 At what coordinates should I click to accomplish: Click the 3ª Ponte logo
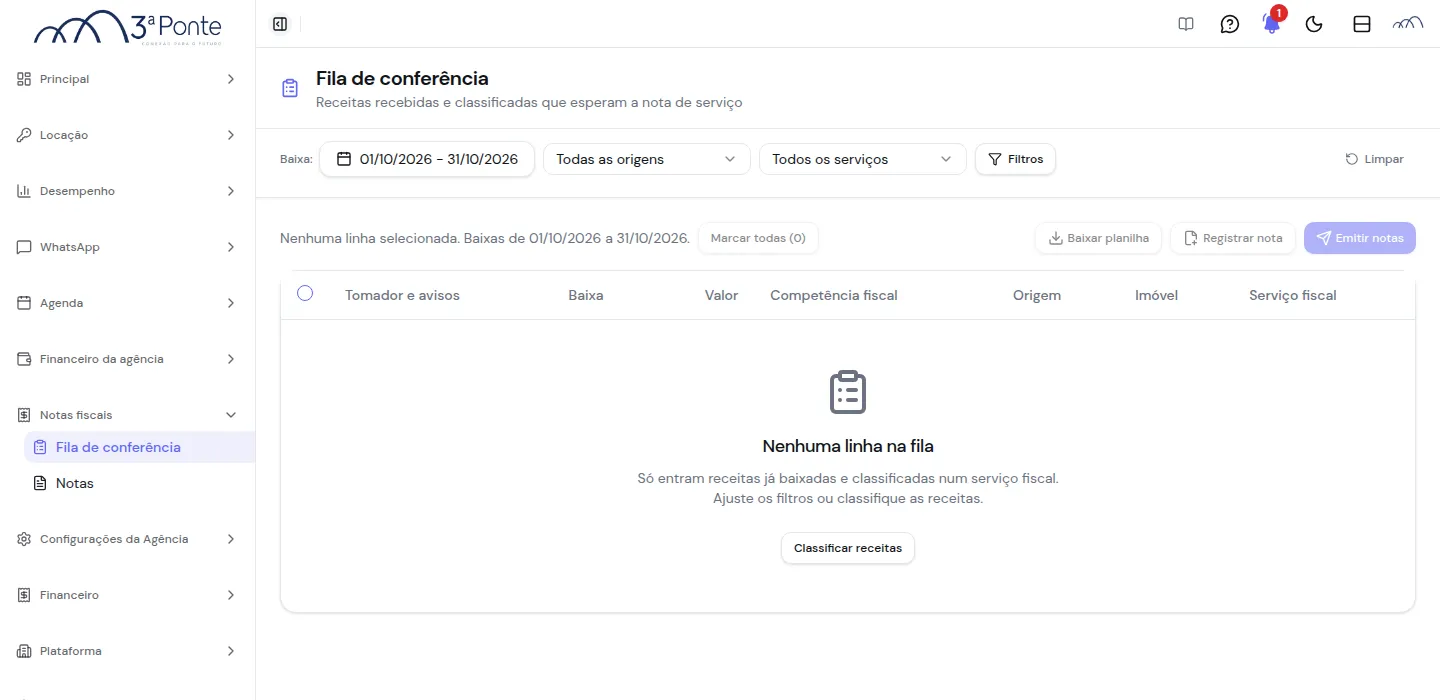pos(128,27)
